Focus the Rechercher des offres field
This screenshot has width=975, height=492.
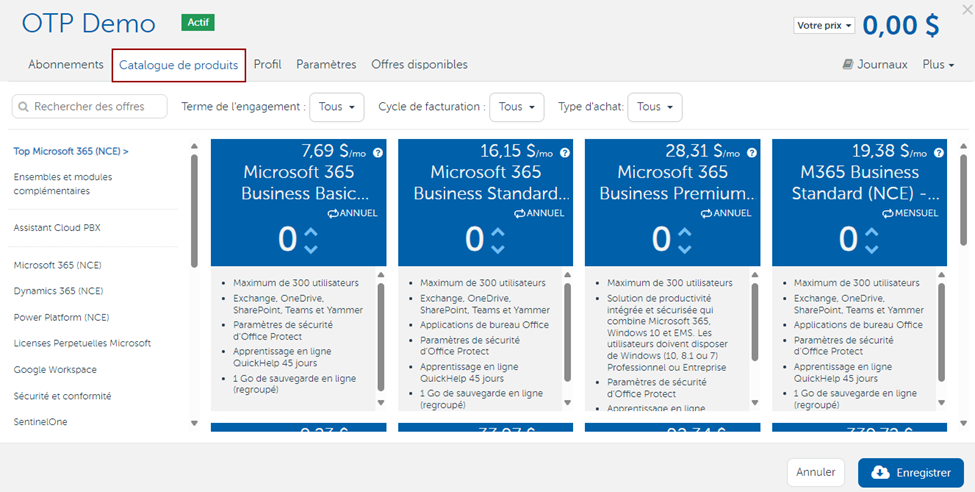90,107
